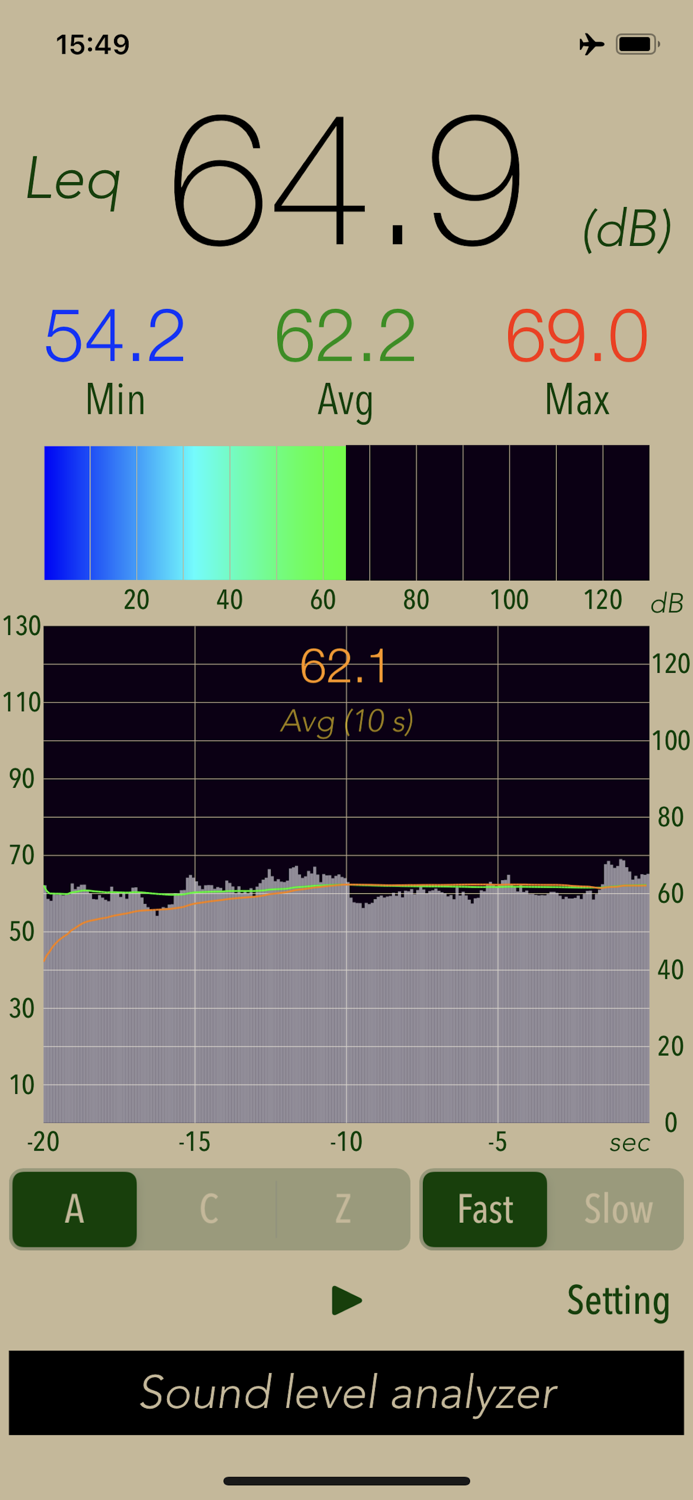Tap the colored dB level meter bar
Viewport: 693px width, 1500px height.
[x=346, y=512]
